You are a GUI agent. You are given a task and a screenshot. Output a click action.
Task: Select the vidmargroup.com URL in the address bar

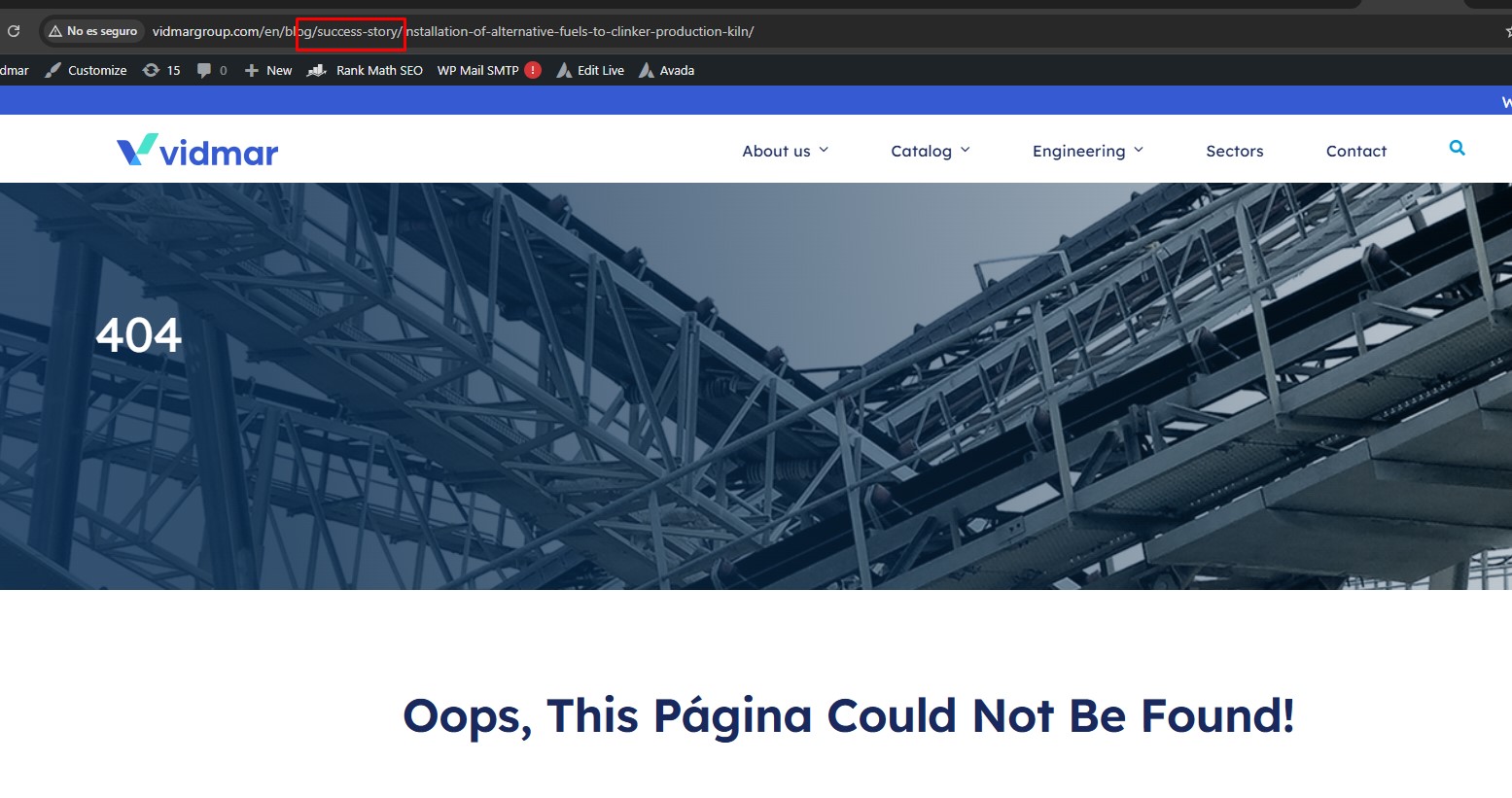pyautogui.click(x=453, y=31)
